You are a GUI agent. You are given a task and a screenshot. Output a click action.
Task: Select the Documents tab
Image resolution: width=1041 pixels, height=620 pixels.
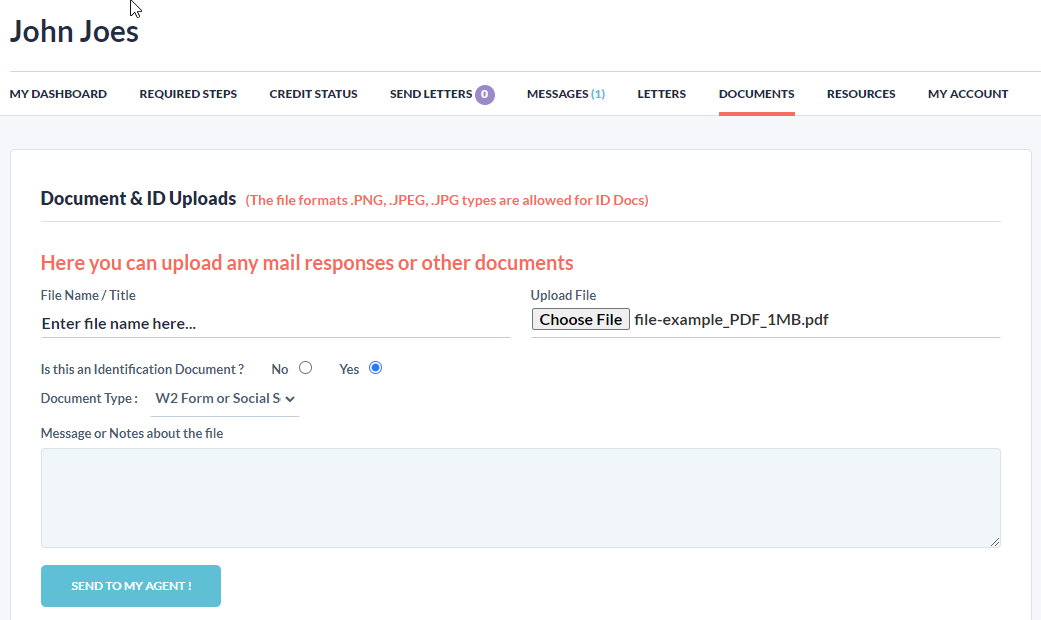coord(756,94)
